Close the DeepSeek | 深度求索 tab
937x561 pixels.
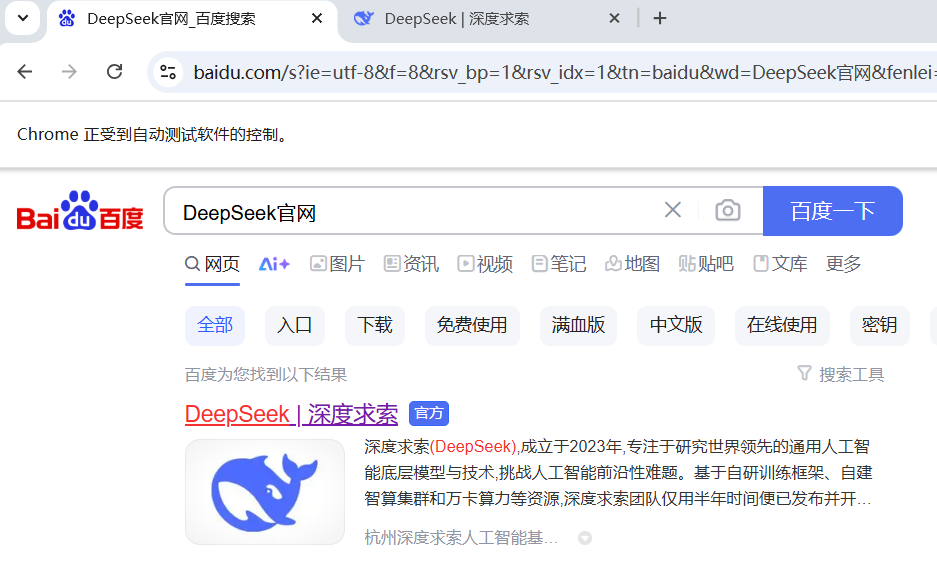(x=614, y=19)
